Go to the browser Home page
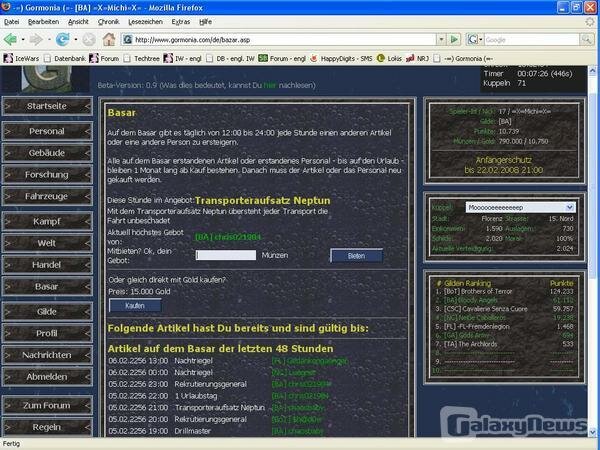The width and height of the screenshot is (600, 450). point(108,39)
